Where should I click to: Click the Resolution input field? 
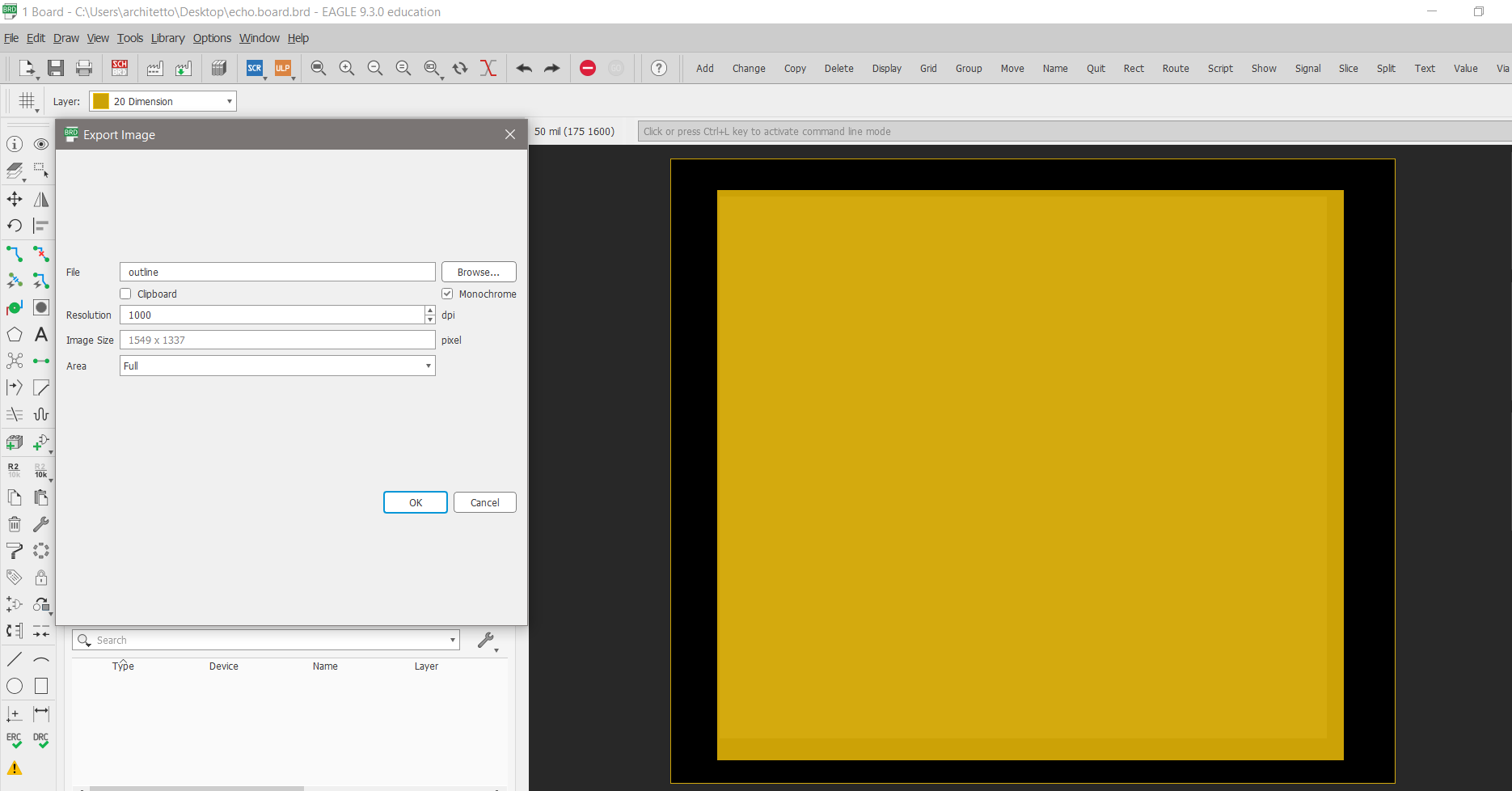(x=272, y=315)
